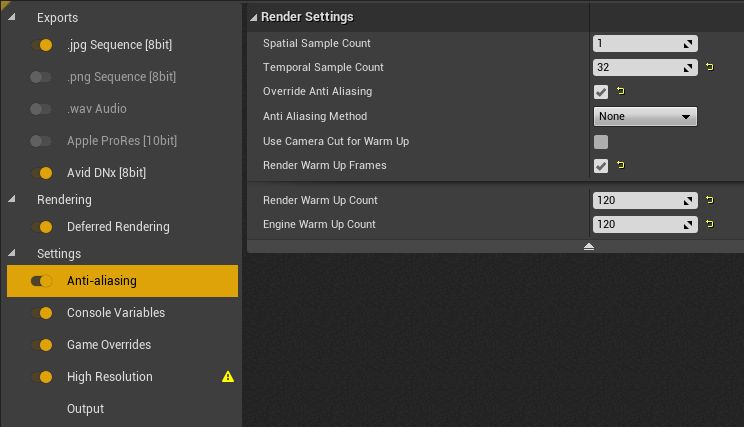Collapse the Render Settings section

point(254,18)
